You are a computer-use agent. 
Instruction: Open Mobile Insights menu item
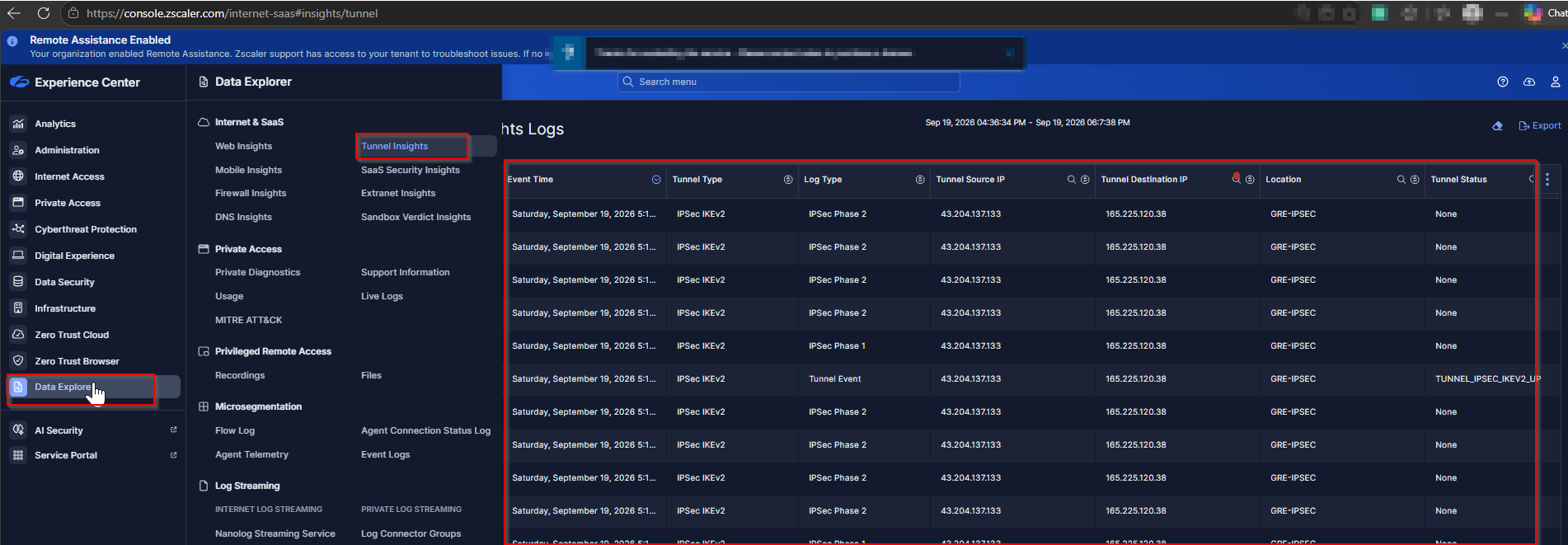(248, 170)
